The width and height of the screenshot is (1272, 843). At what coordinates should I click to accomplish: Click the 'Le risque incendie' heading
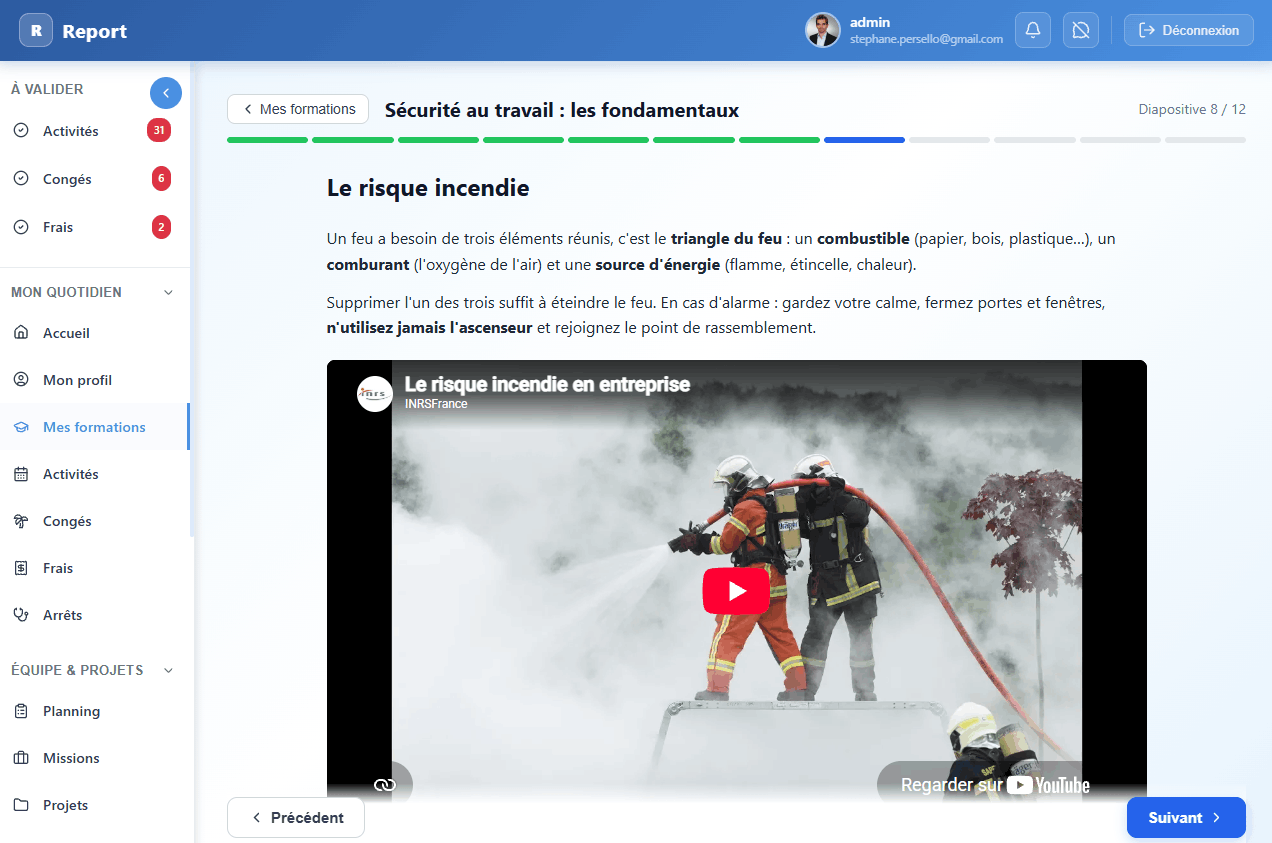[x=428, y=187]
